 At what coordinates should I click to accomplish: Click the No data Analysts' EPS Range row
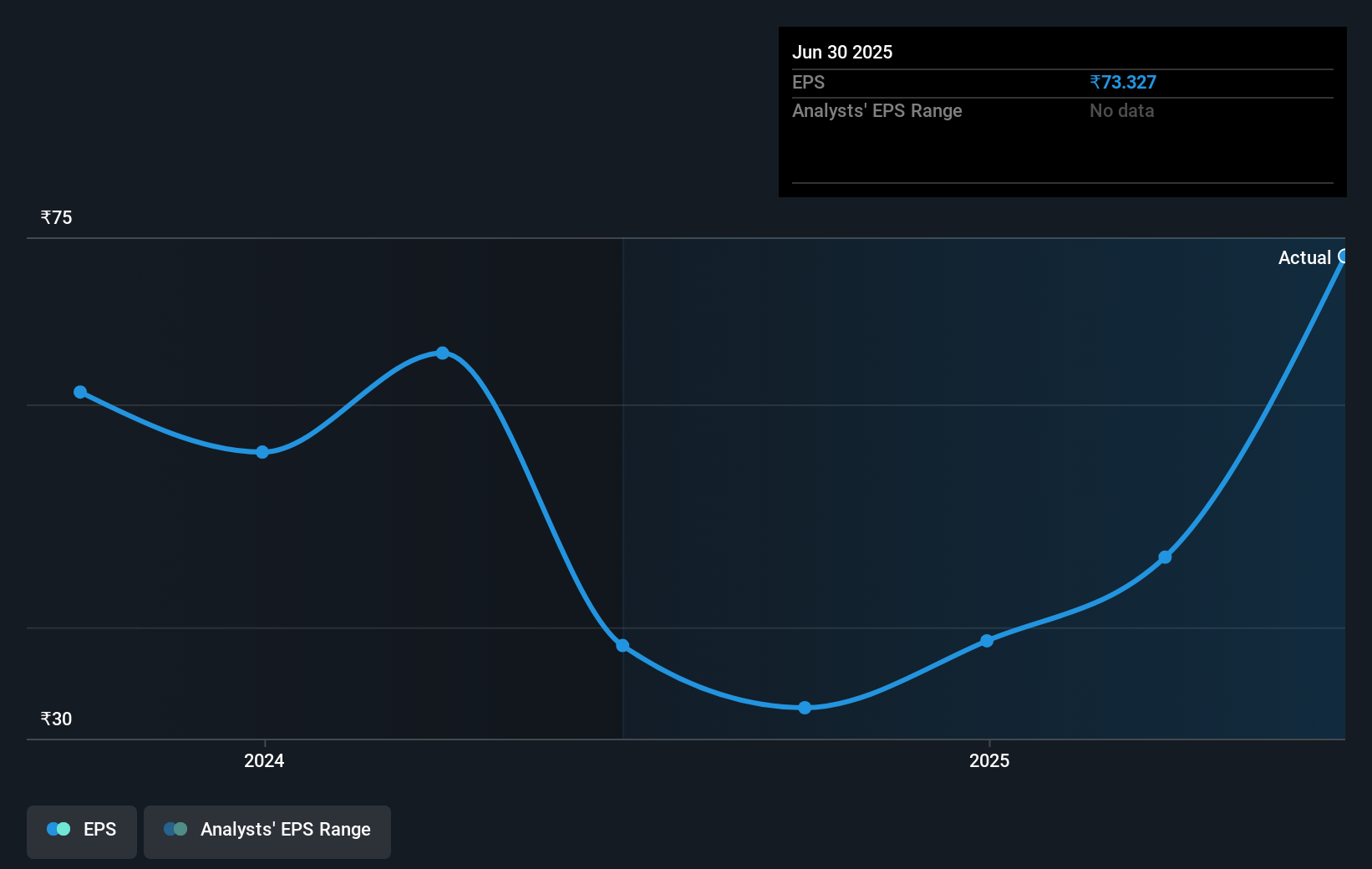[x=1122, y=110]
